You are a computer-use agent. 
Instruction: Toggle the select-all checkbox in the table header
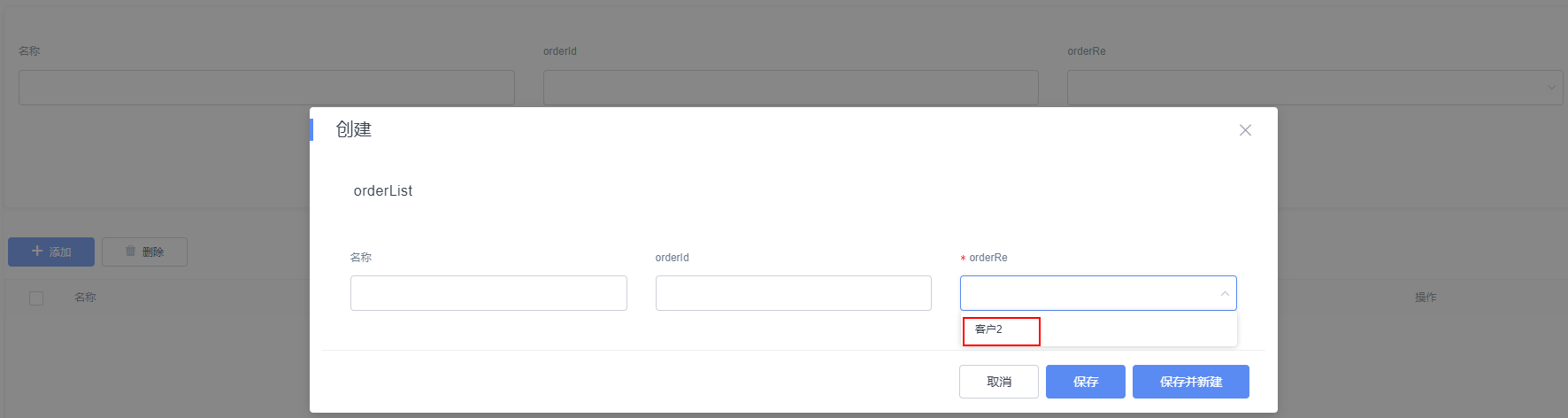tap(36, 298)
